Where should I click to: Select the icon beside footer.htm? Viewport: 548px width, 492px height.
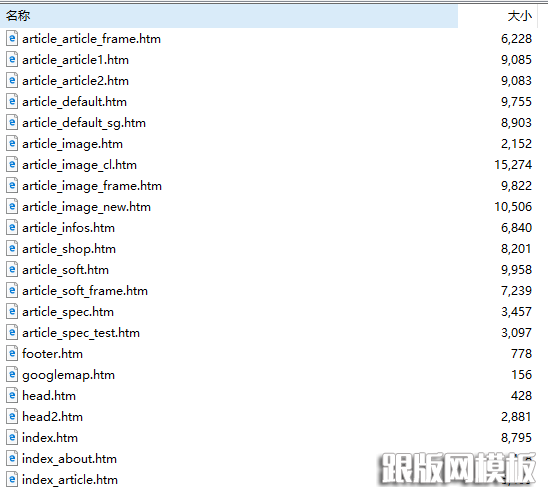point(12,353)
